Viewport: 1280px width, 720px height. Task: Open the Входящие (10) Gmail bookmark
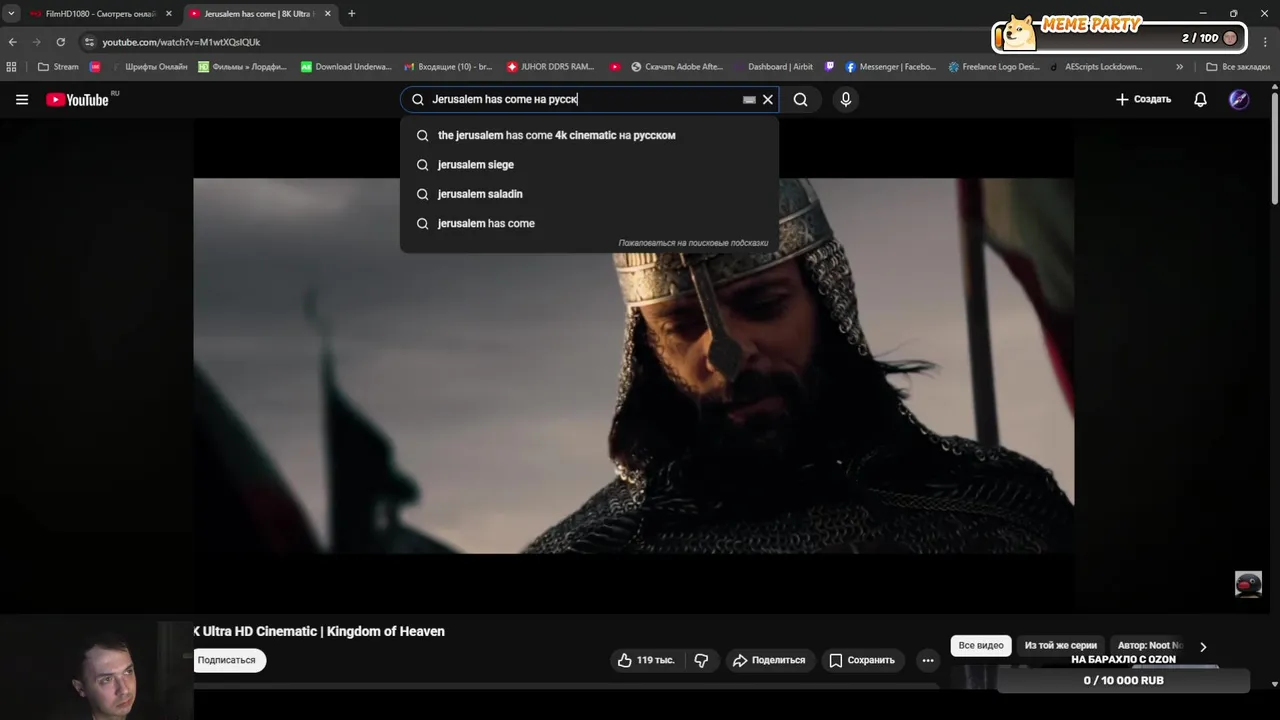click(448, 67)
